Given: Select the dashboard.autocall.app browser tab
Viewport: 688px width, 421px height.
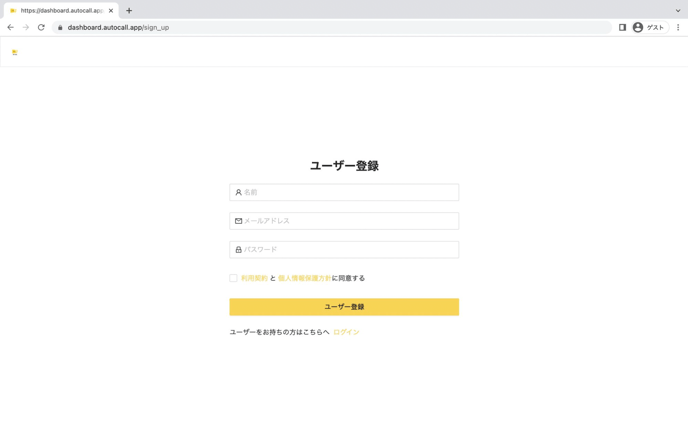Looking at the screenshot, I should [61, 11].
